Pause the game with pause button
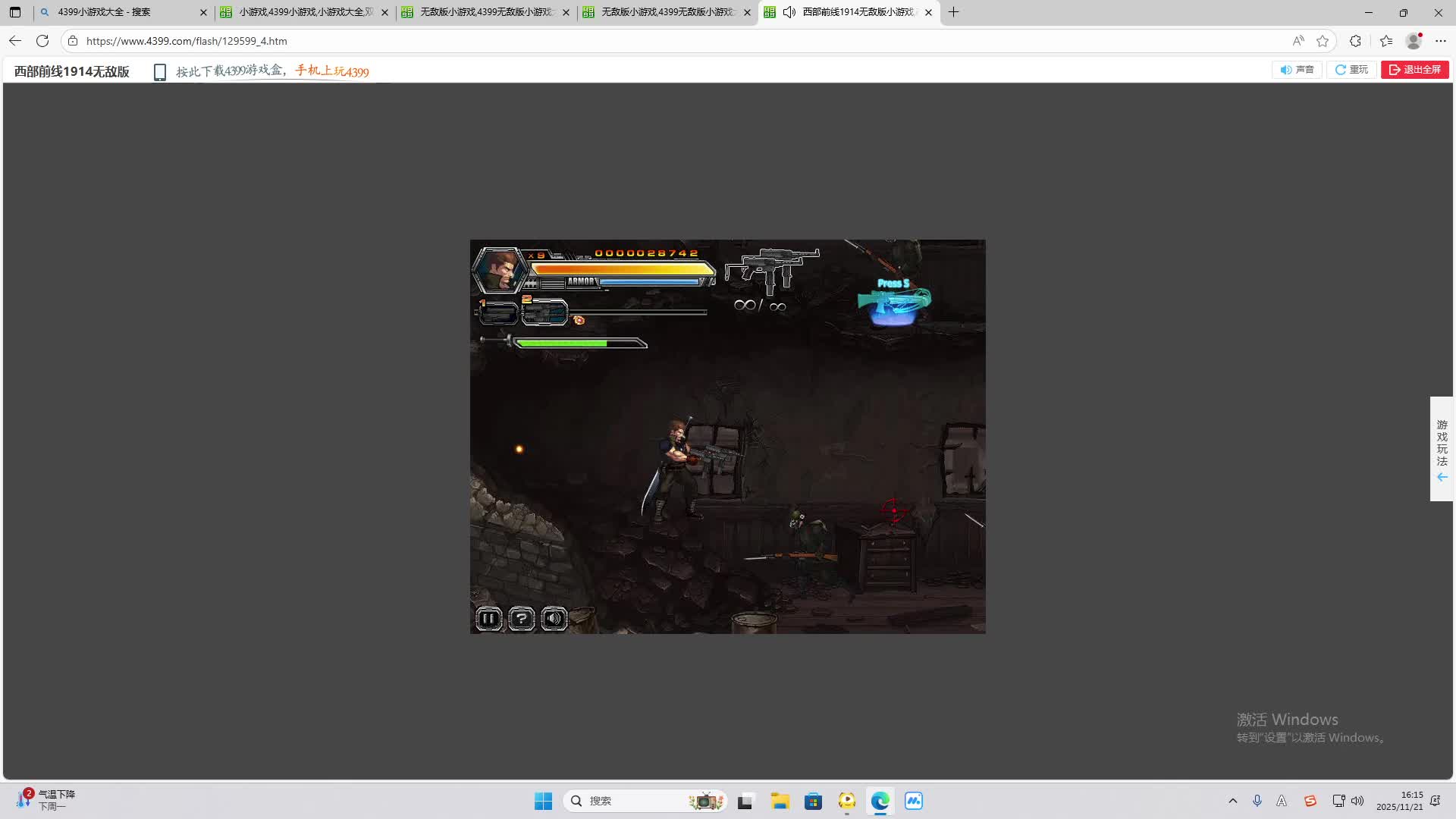The image size is (1456, 819). [488, 619]
